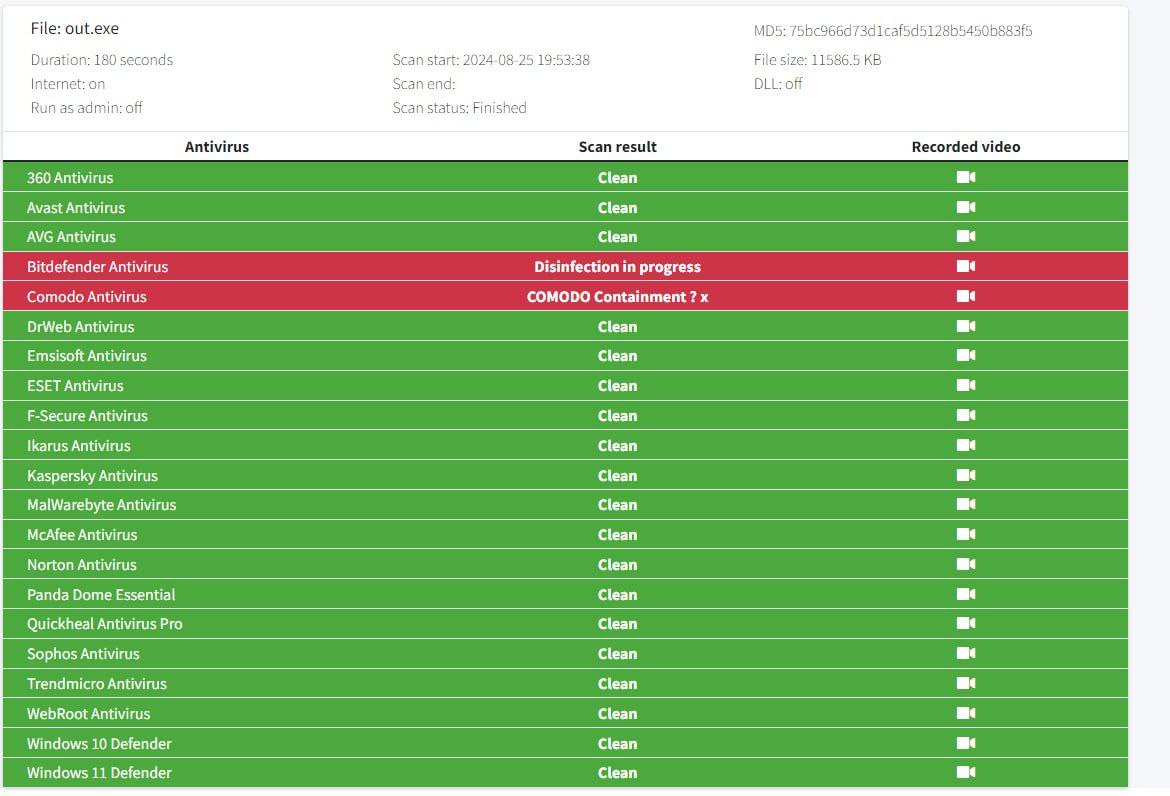Open F-Secure Antivirus video camera icon
This screenshot has height=796, width=1170.
pos(966,415)
